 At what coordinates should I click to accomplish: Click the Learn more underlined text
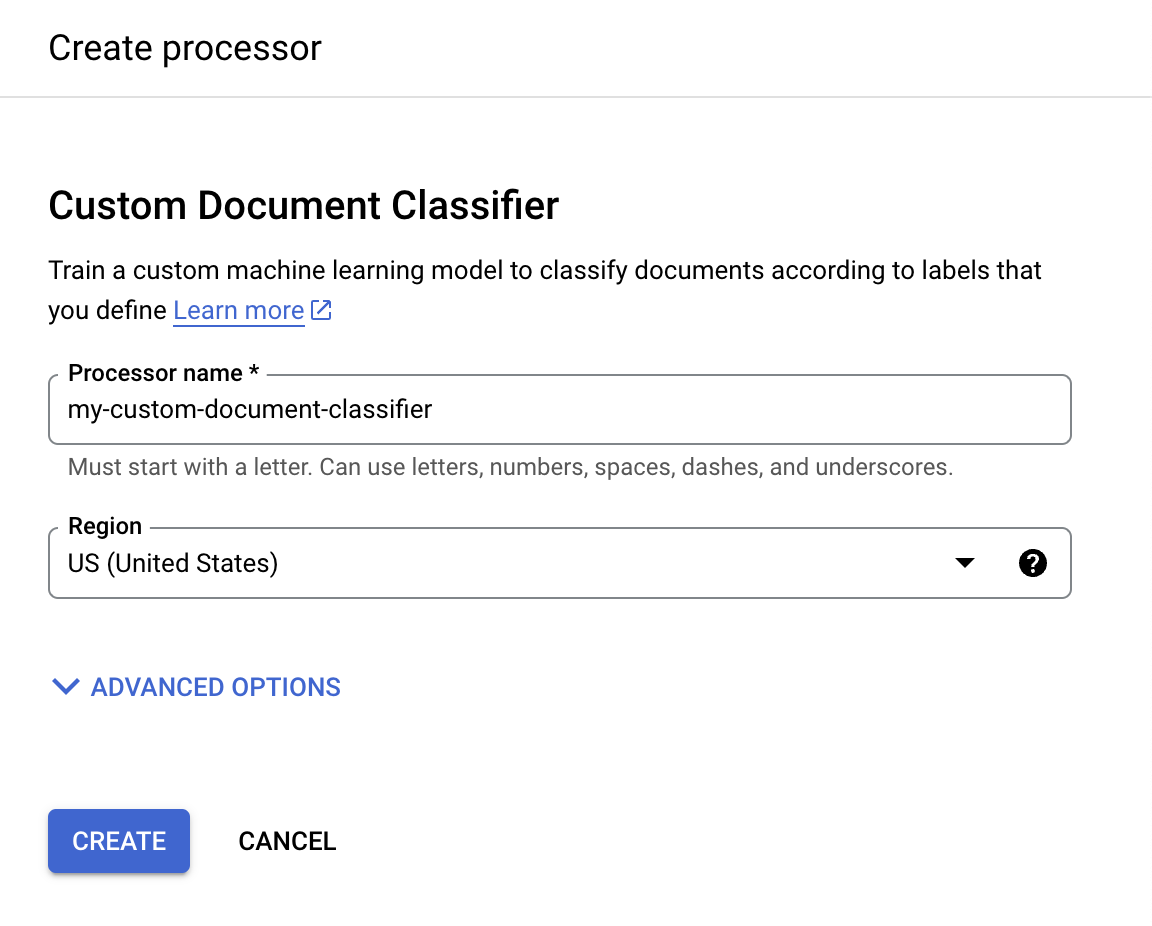tap(238, 310)
